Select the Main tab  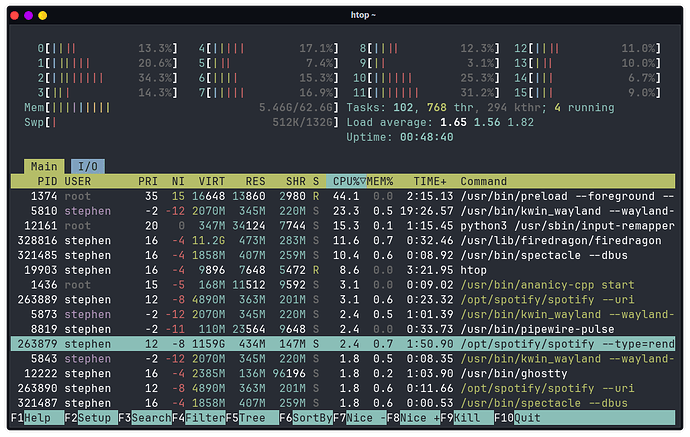click(44, 166)
